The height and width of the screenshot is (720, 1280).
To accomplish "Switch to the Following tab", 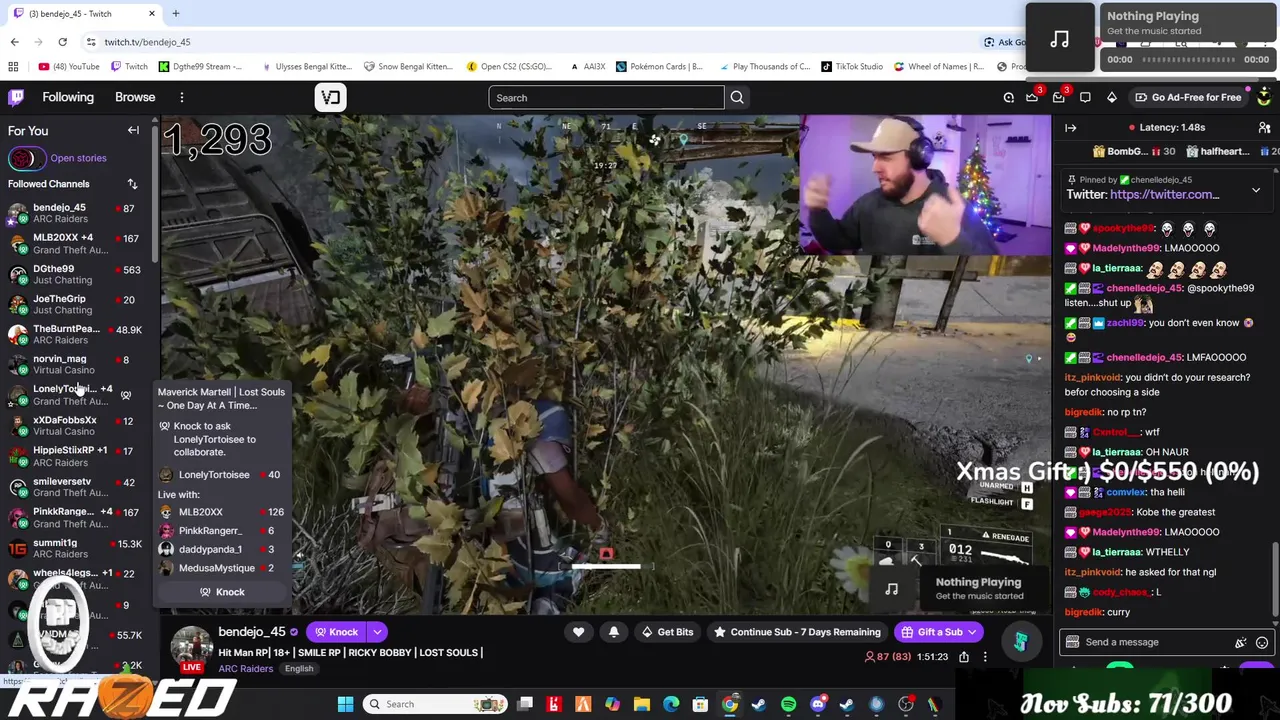I will pyautogui.click(x=68, y=97).
